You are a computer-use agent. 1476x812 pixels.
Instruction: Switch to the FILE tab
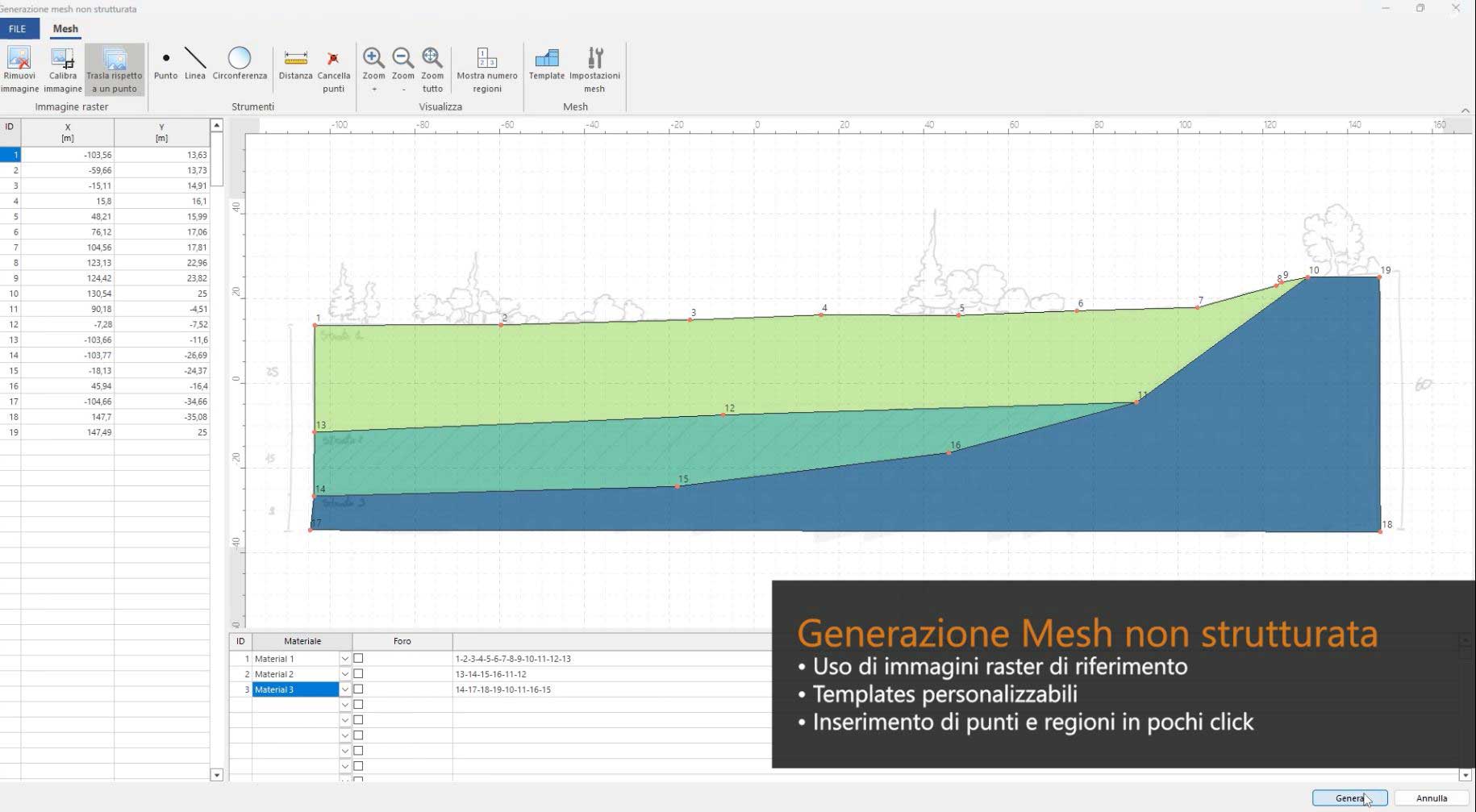[19, 28]
